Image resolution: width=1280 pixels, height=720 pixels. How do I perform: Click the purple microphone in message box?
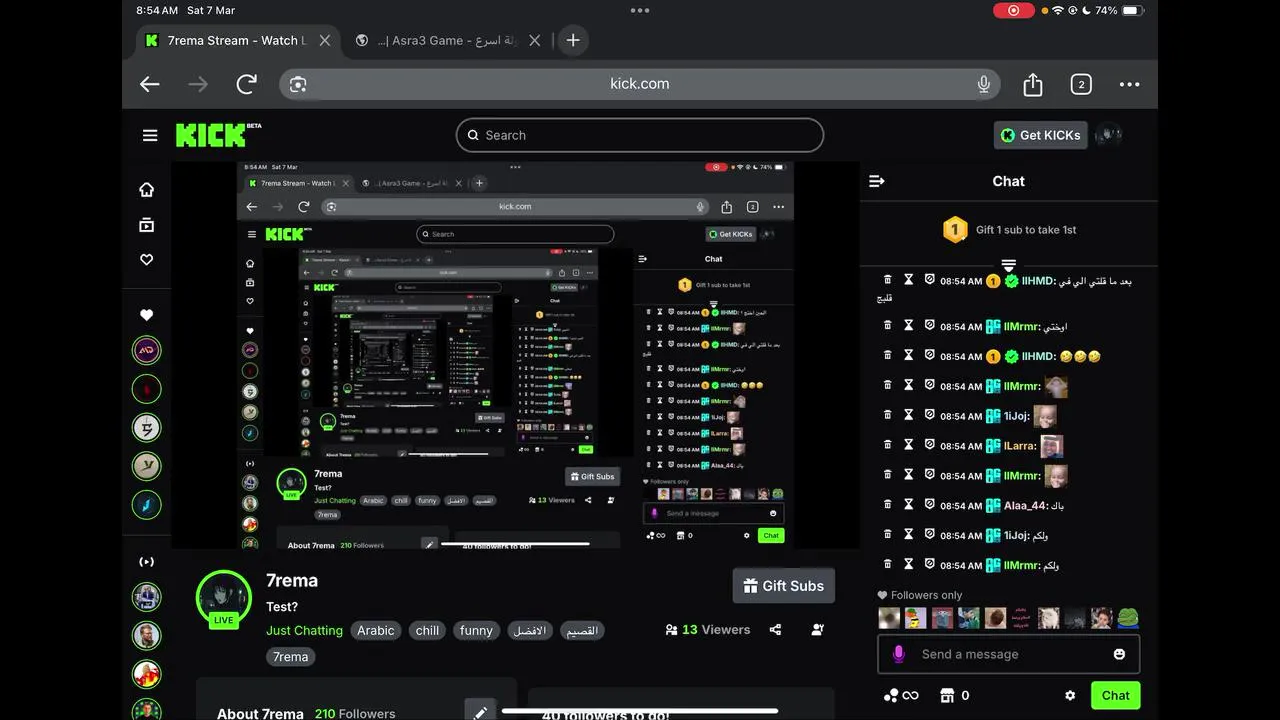click(x=899, y=654)
